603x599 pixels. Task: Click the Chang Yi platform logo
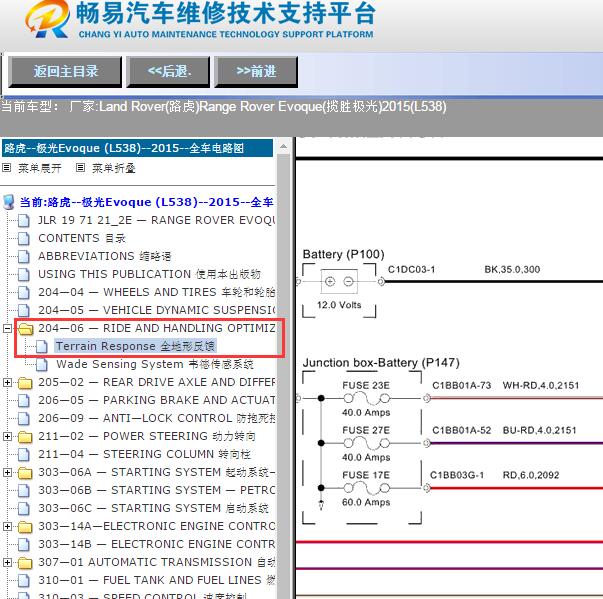tap(47, 19)
